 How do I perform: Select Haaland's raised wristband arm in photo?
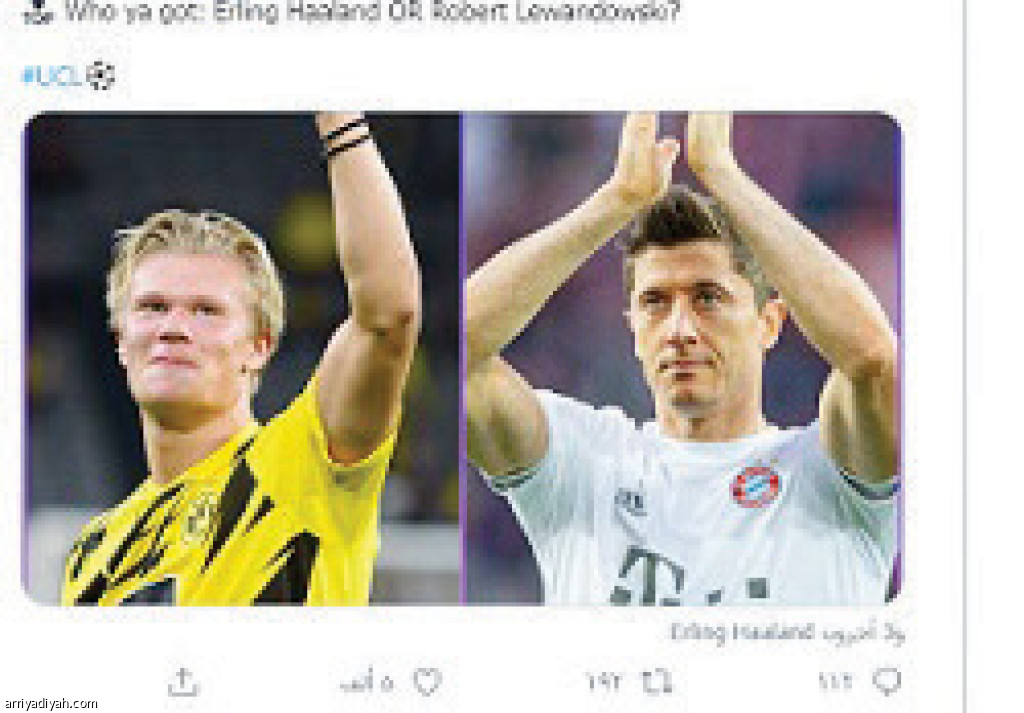[x=364, y=261]
